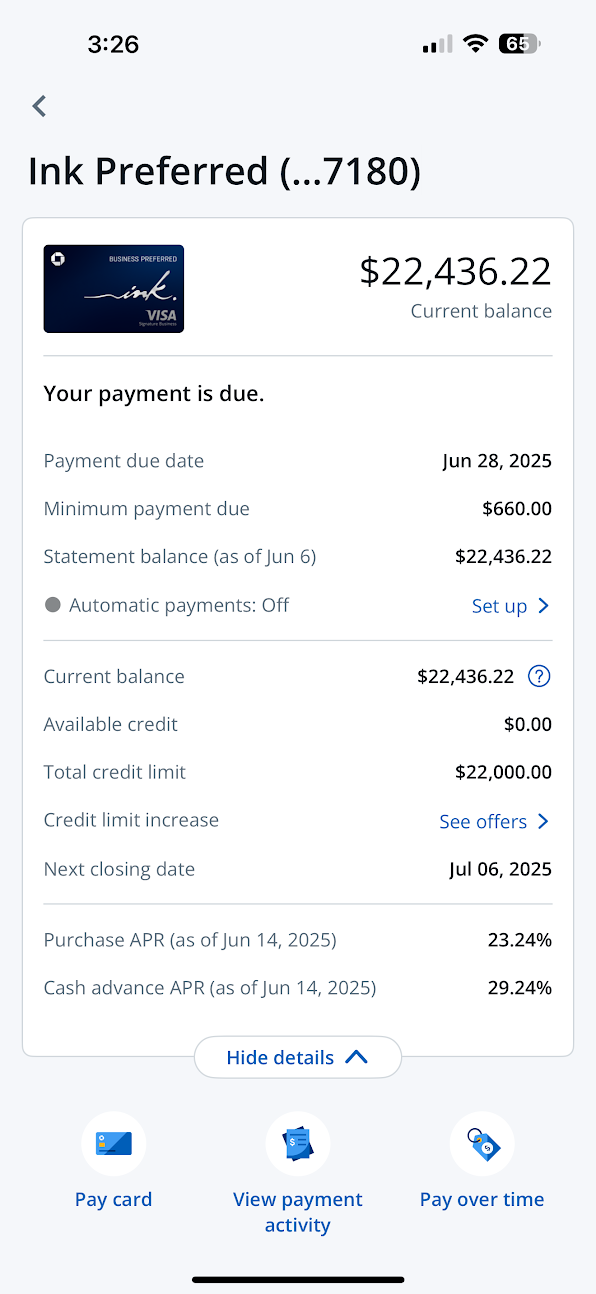Tap the Pay card icon
The width and height of the screenshot is (596, 1294).
pos(113,1143)
